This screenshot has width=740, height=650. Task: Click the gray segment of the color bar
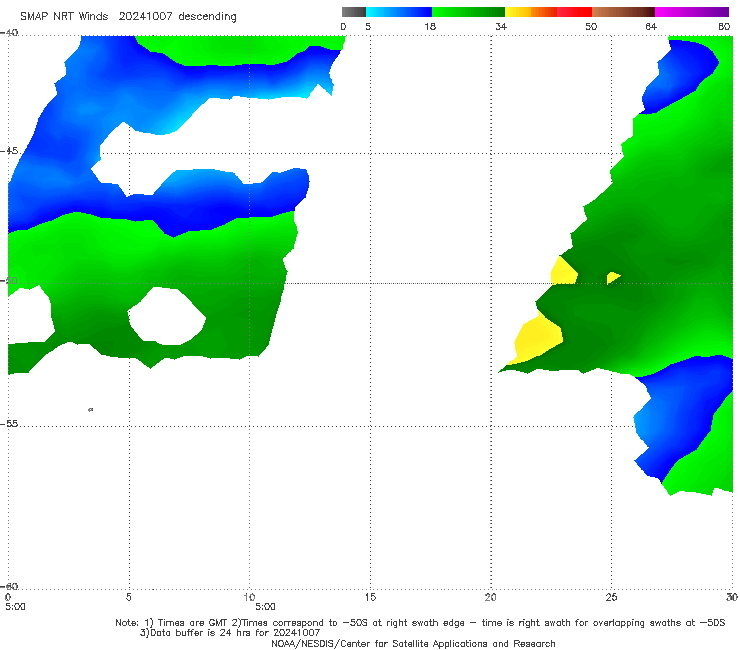click(353, 12)
